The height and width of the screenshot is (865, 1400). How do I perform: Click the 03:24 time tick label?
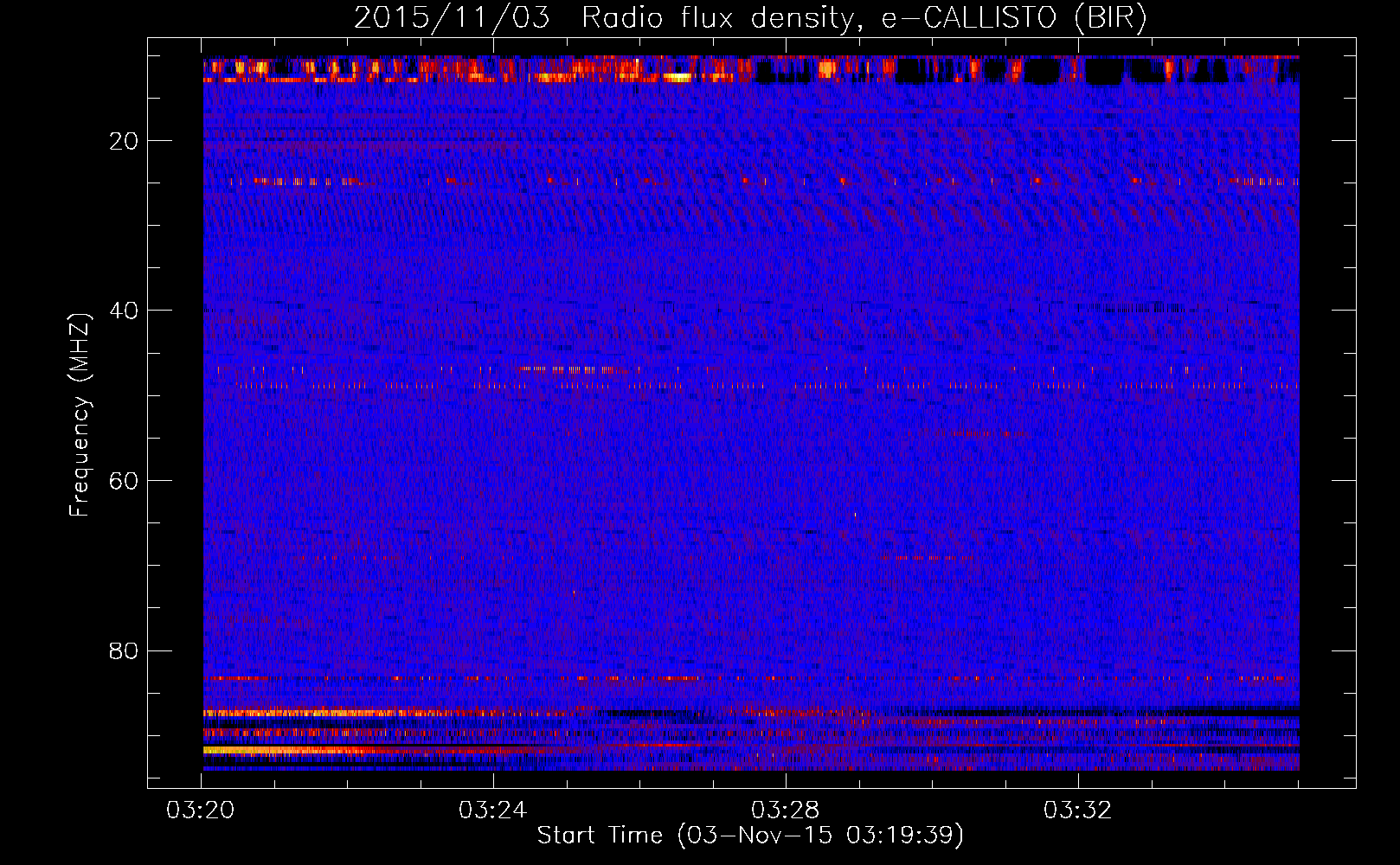click(493, 811)
